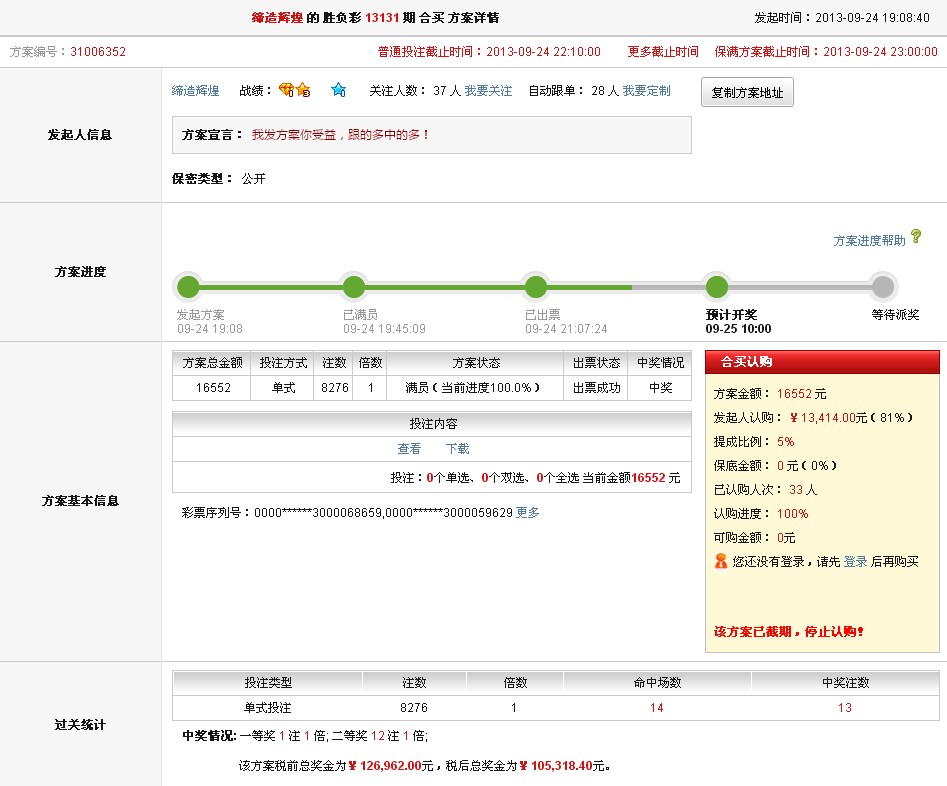This screenshot has height=786, width=947.
Task: Click the gray 等待派奖 progress node
Action: (x=882, y=288)
